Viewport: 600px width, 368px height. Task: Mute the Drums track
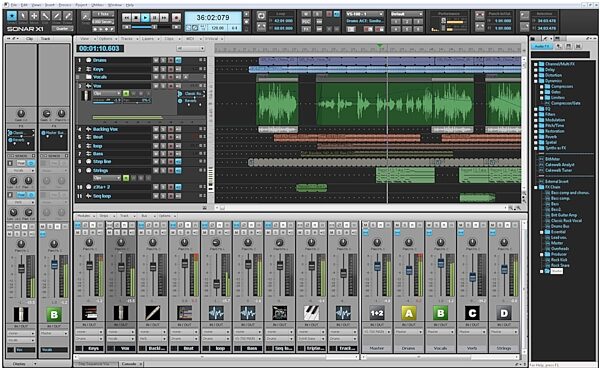pyautogui.click(x=156, y=60)
